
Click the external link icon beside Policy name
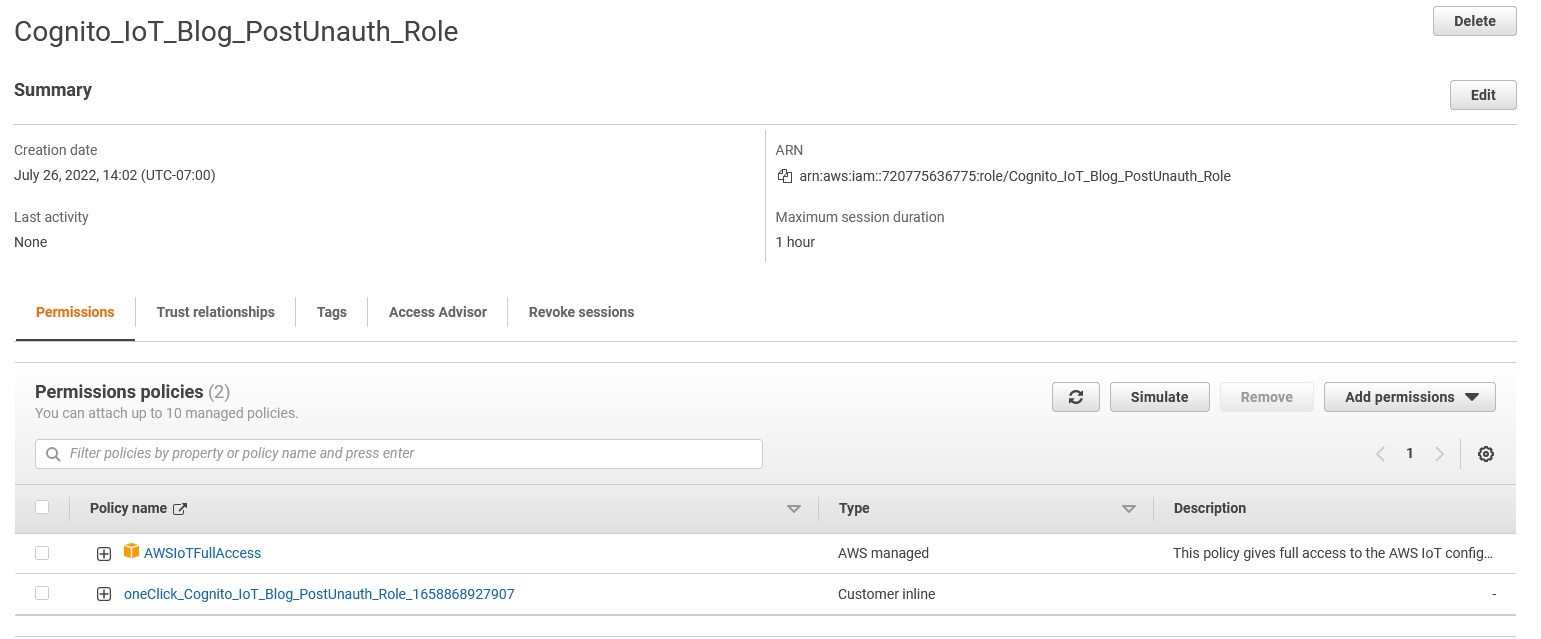pyautogui.click(x=180, y=509)
